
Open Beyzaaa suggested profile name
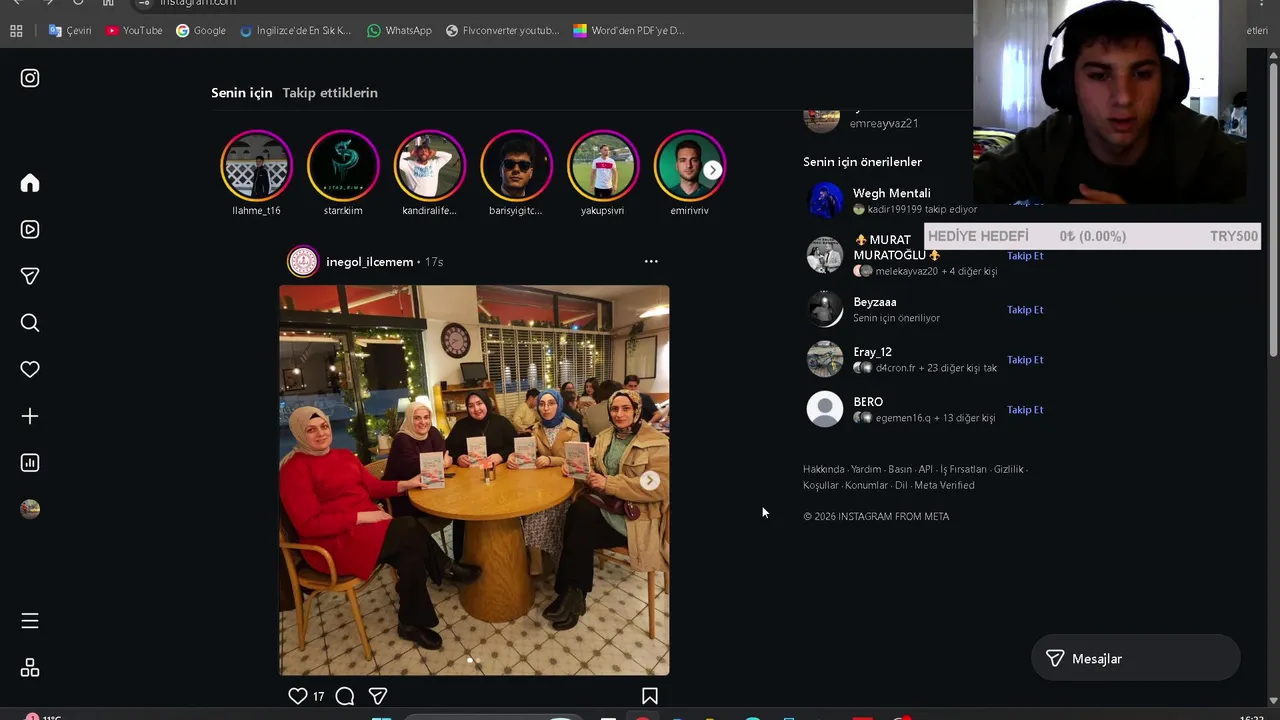tap(875, 302)
